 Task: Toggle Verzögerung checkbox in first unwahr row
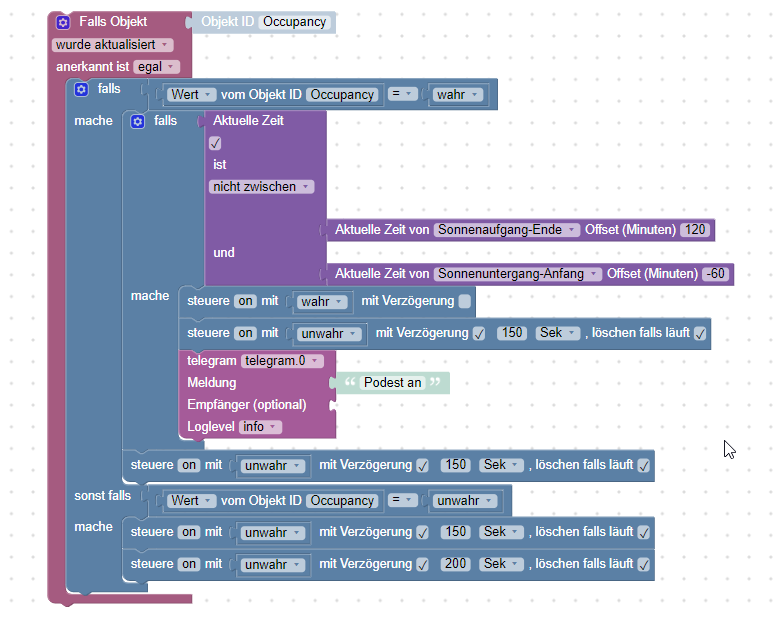(479, 334)
